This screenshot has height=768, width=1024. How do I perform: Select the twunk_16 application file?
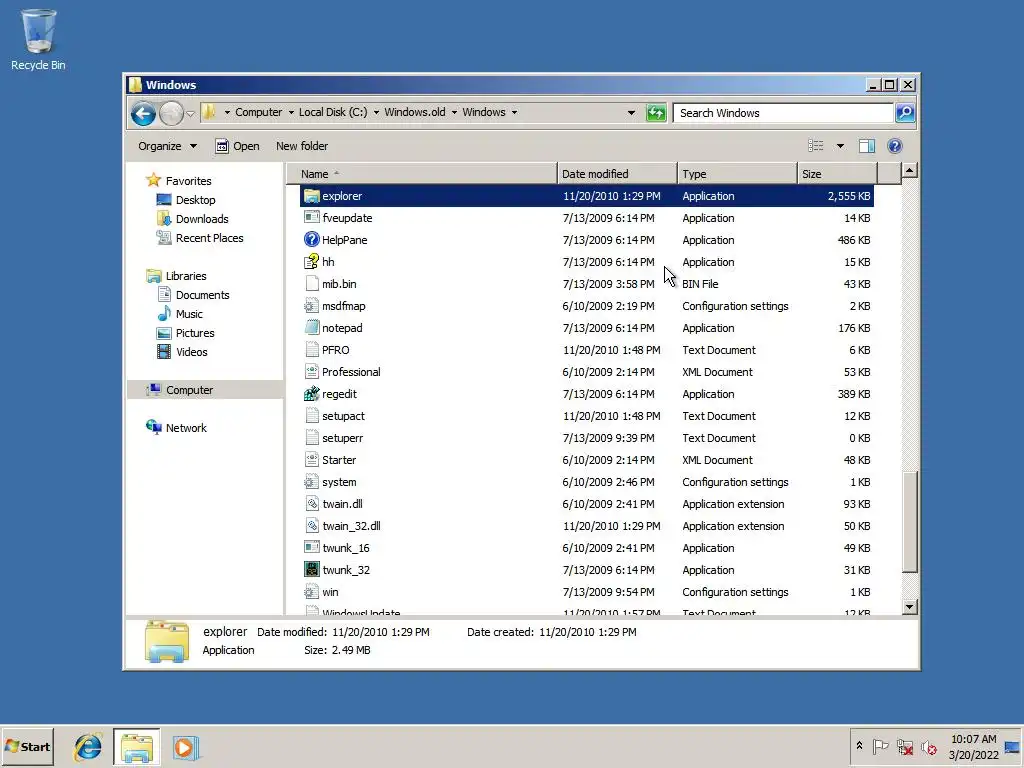[x=586, y=548]
